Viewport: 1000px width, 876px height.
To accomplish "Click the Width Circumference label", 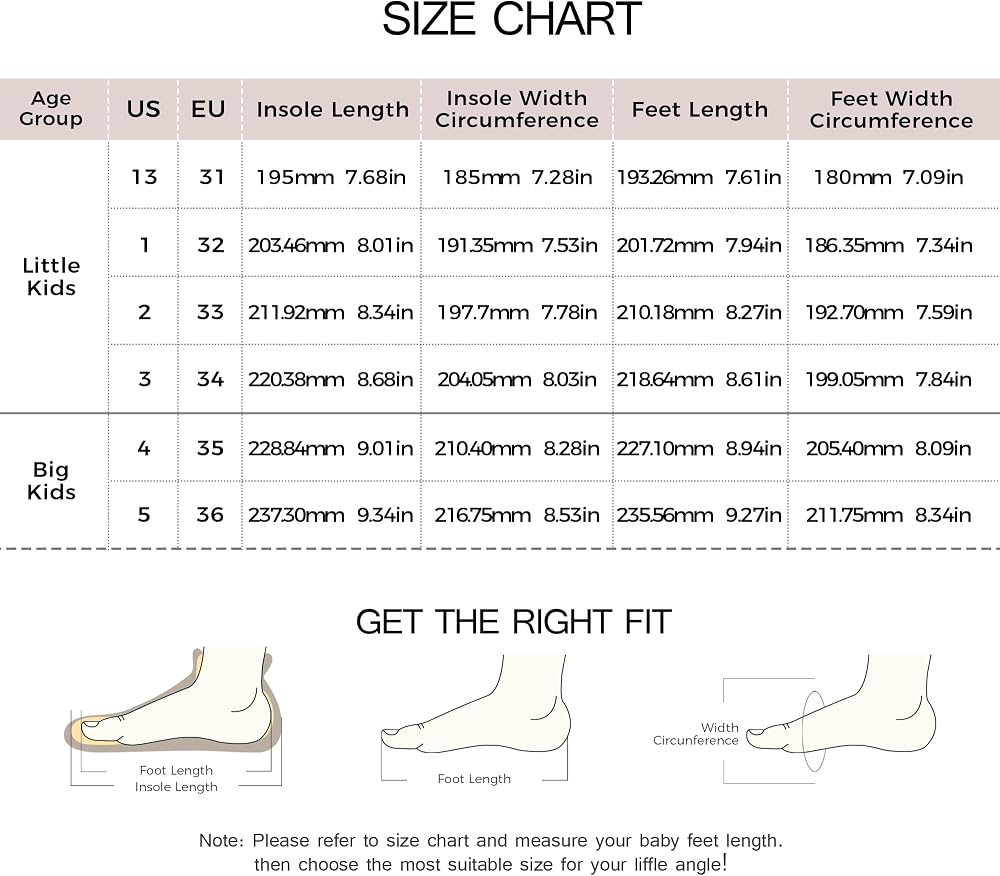I will point(696,734).
